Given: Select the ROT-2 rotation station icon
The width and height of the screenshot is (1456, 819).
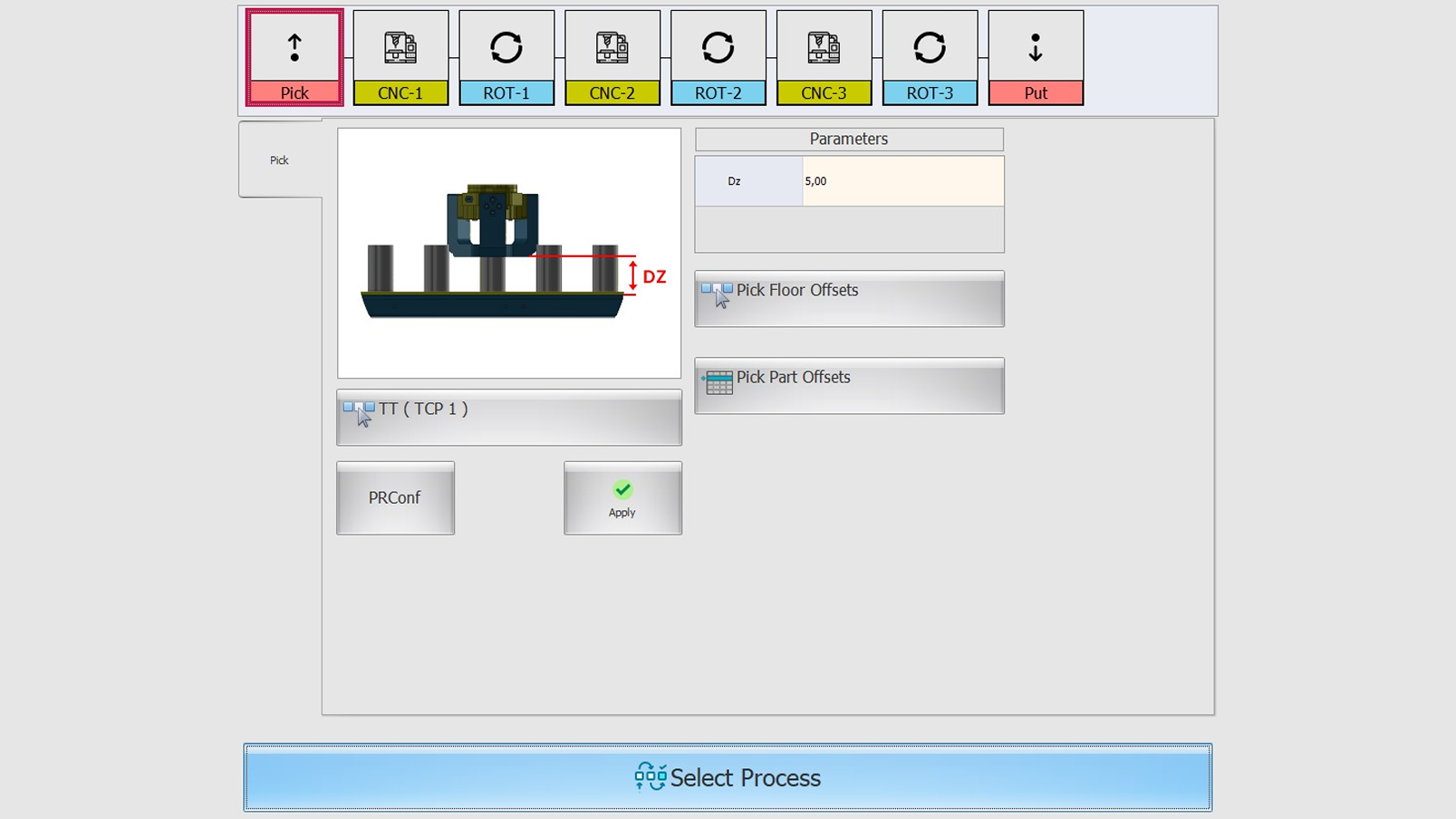Looking at the screenshot, I should [718, 56].
